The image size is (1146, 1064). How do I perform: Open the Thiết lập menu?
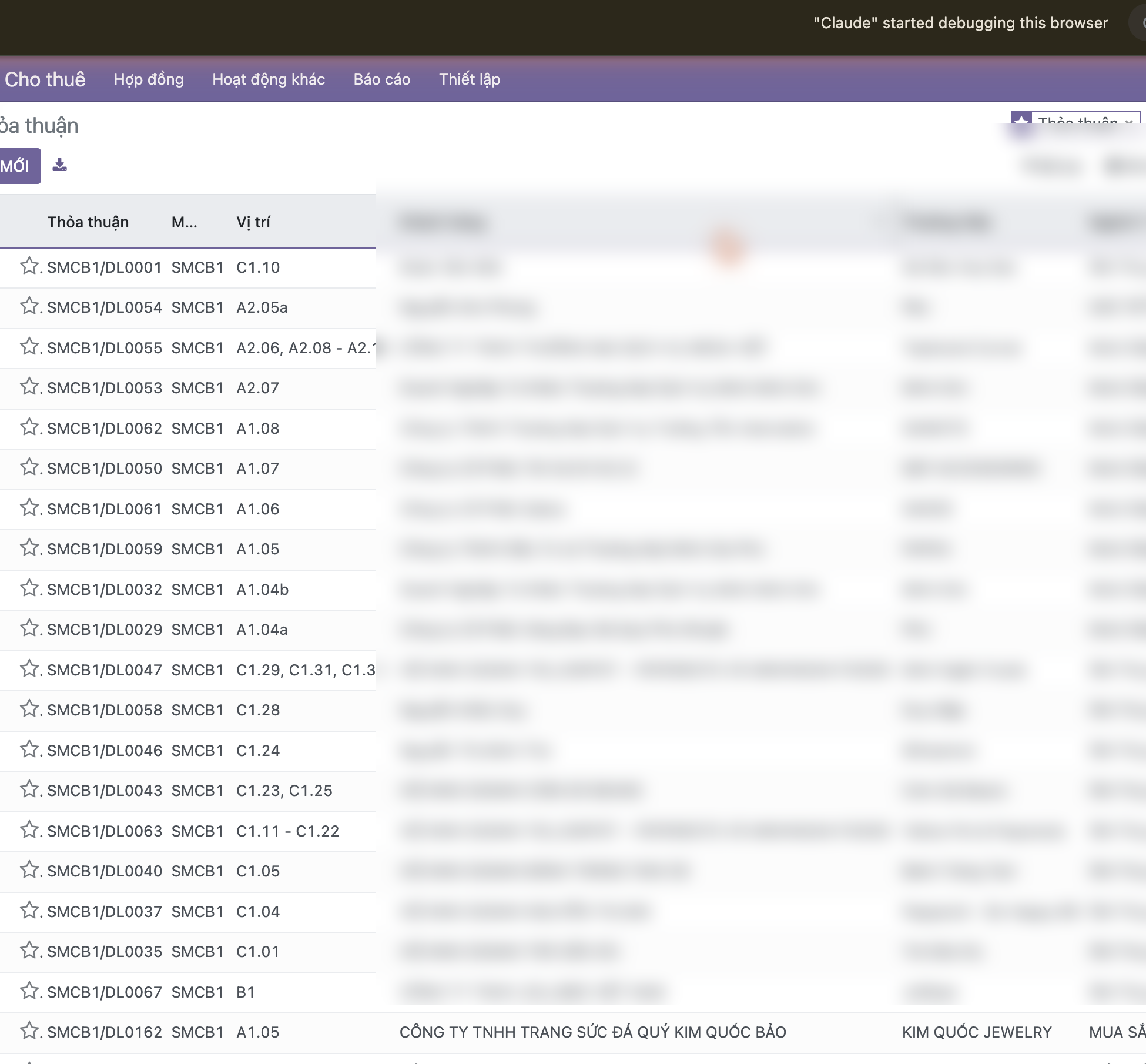[470, 79]
